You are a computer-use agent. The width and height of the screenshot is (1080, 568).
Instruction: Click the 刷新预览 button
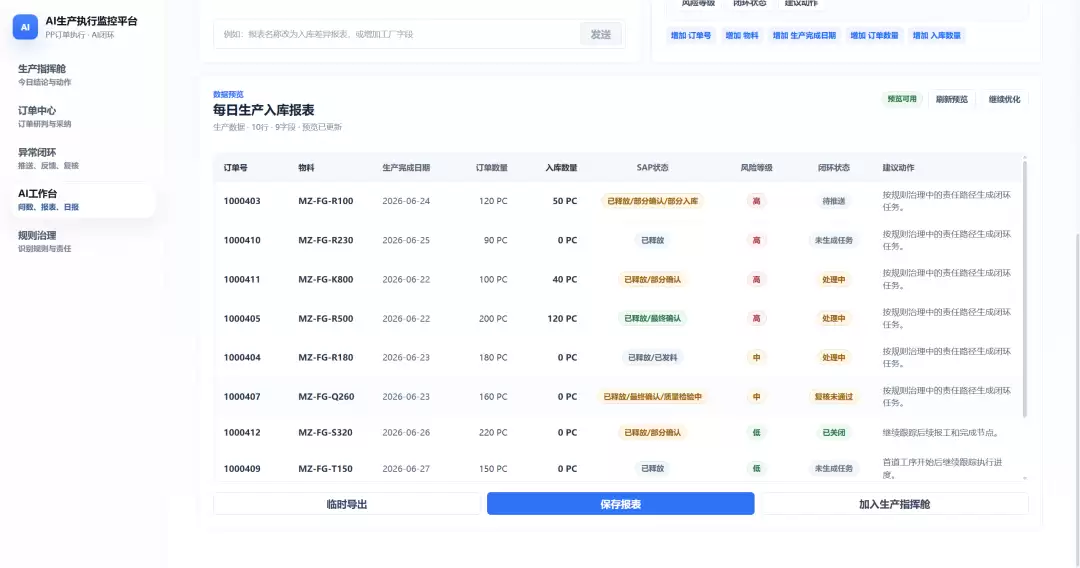click(952, 99)
